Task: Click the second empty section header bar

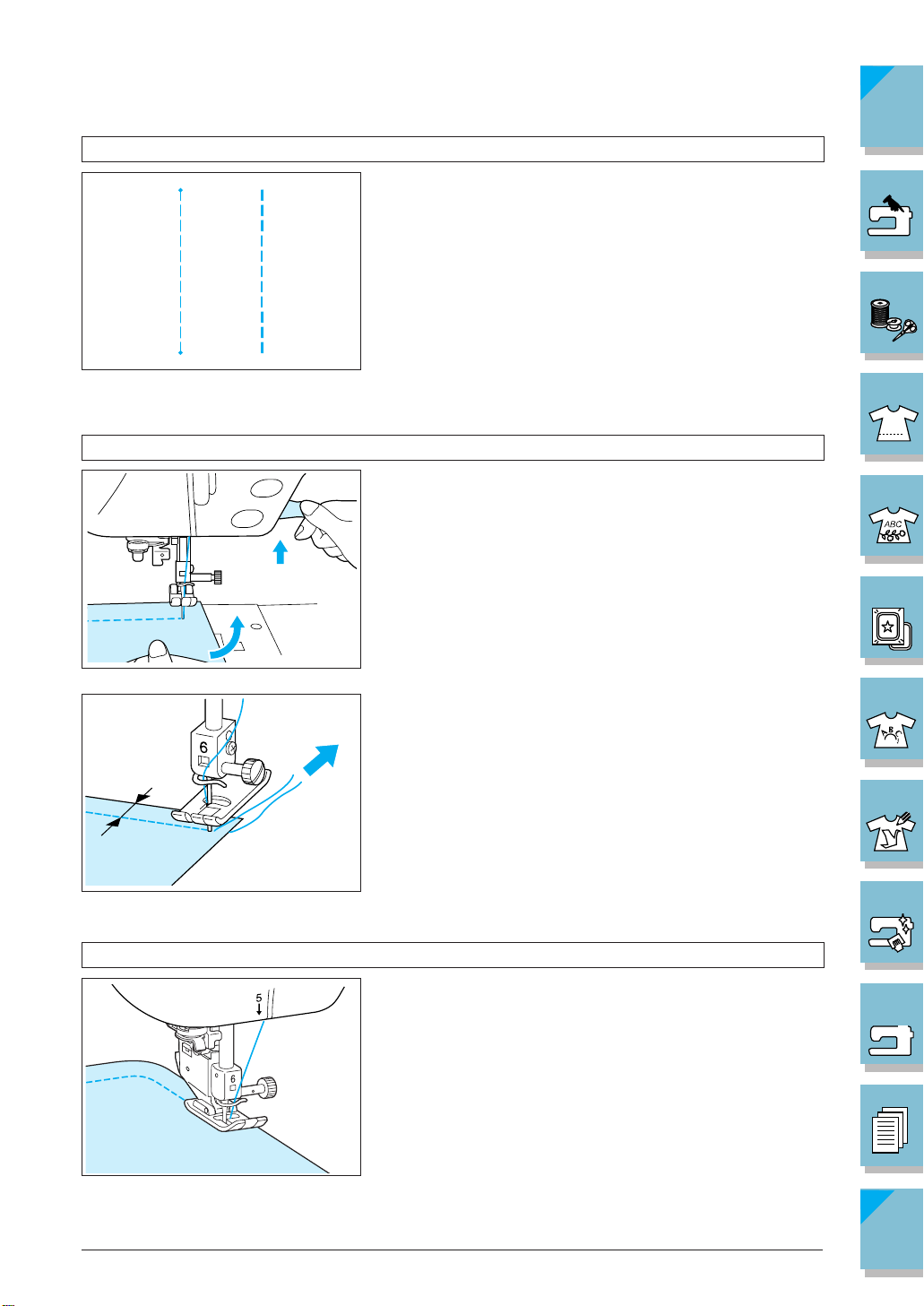Action: [453, 447]
